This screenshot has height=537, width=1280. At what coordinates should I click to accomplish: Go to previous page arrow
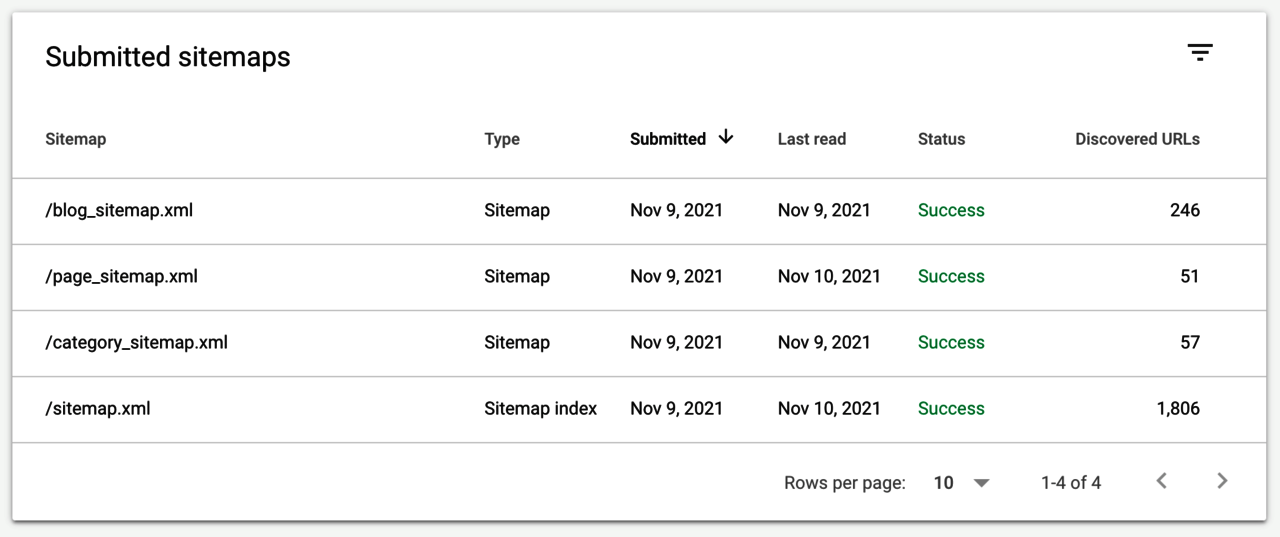1161,481
